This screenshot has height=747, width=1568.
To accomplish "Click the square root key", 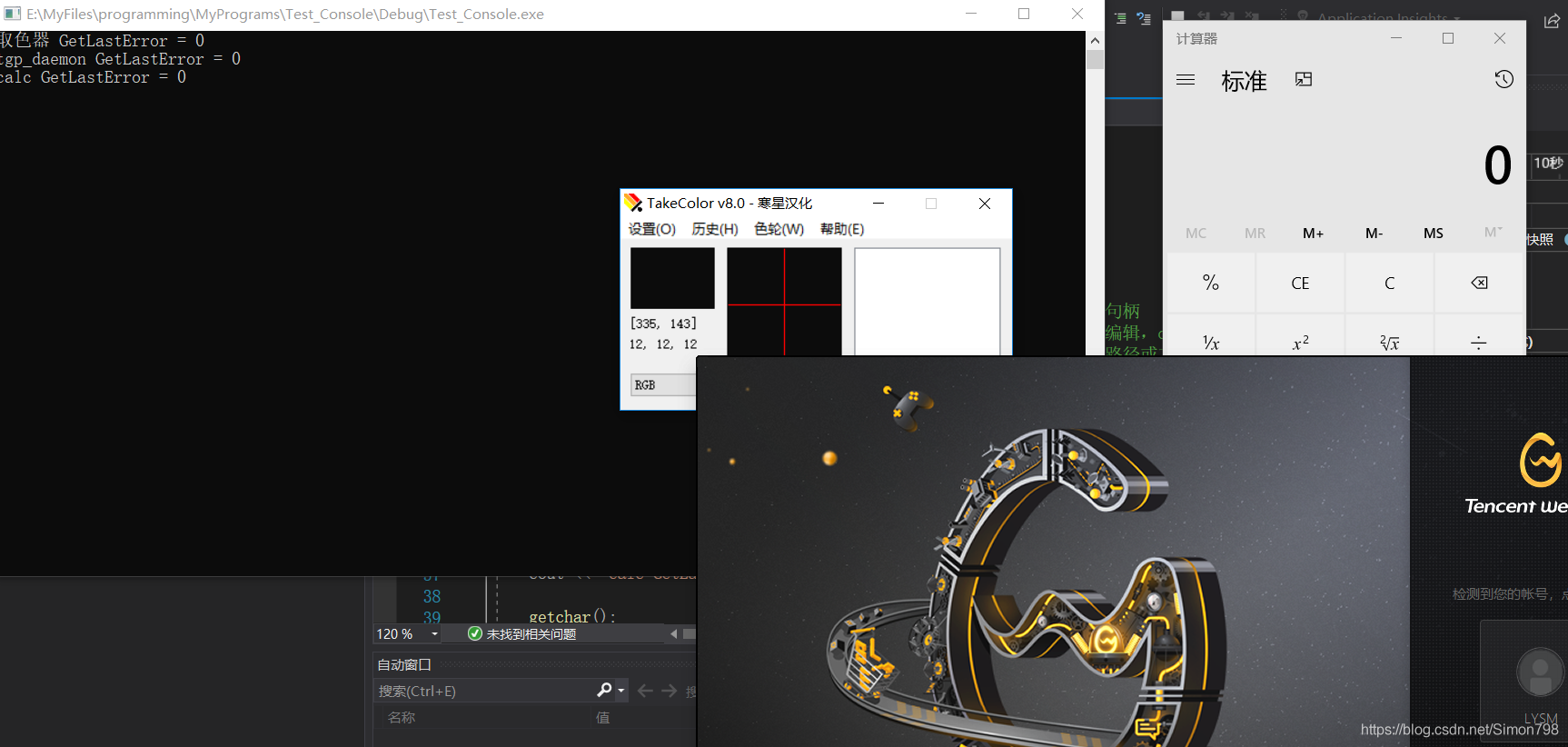I will [1389, 336].
